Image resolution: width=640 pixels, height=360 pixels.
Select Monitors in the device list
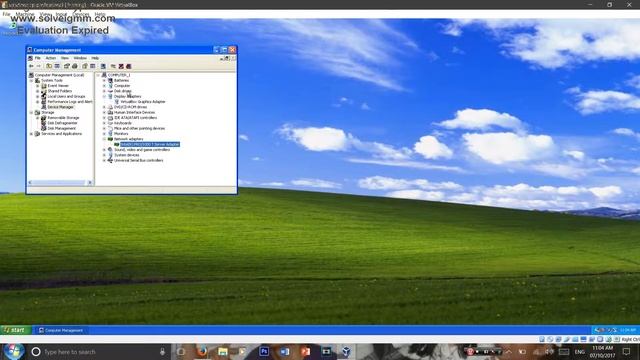click(x=121, y=133)
